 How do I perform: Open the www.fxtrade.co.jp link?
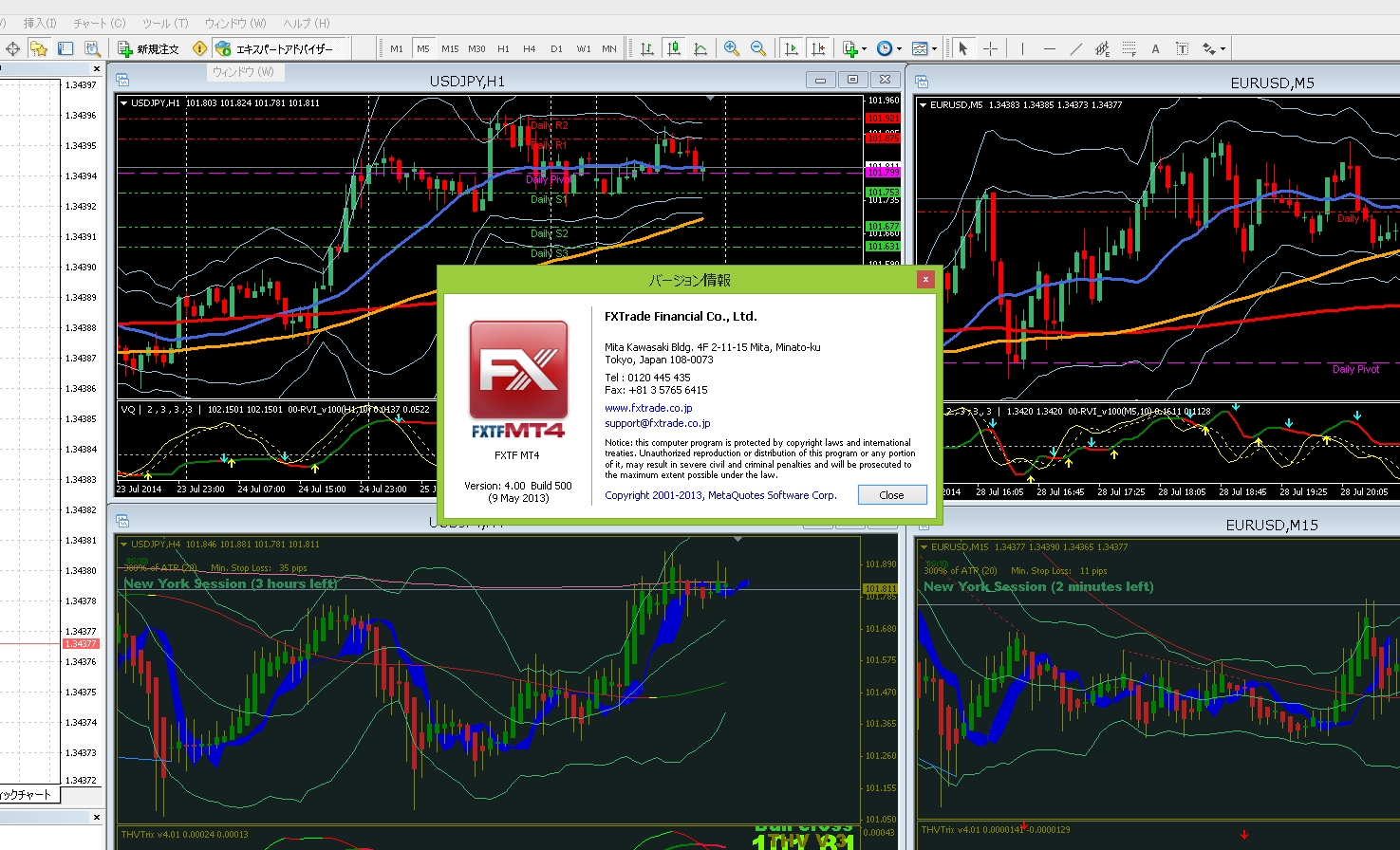pyautogui.click(x=648, y=408)
